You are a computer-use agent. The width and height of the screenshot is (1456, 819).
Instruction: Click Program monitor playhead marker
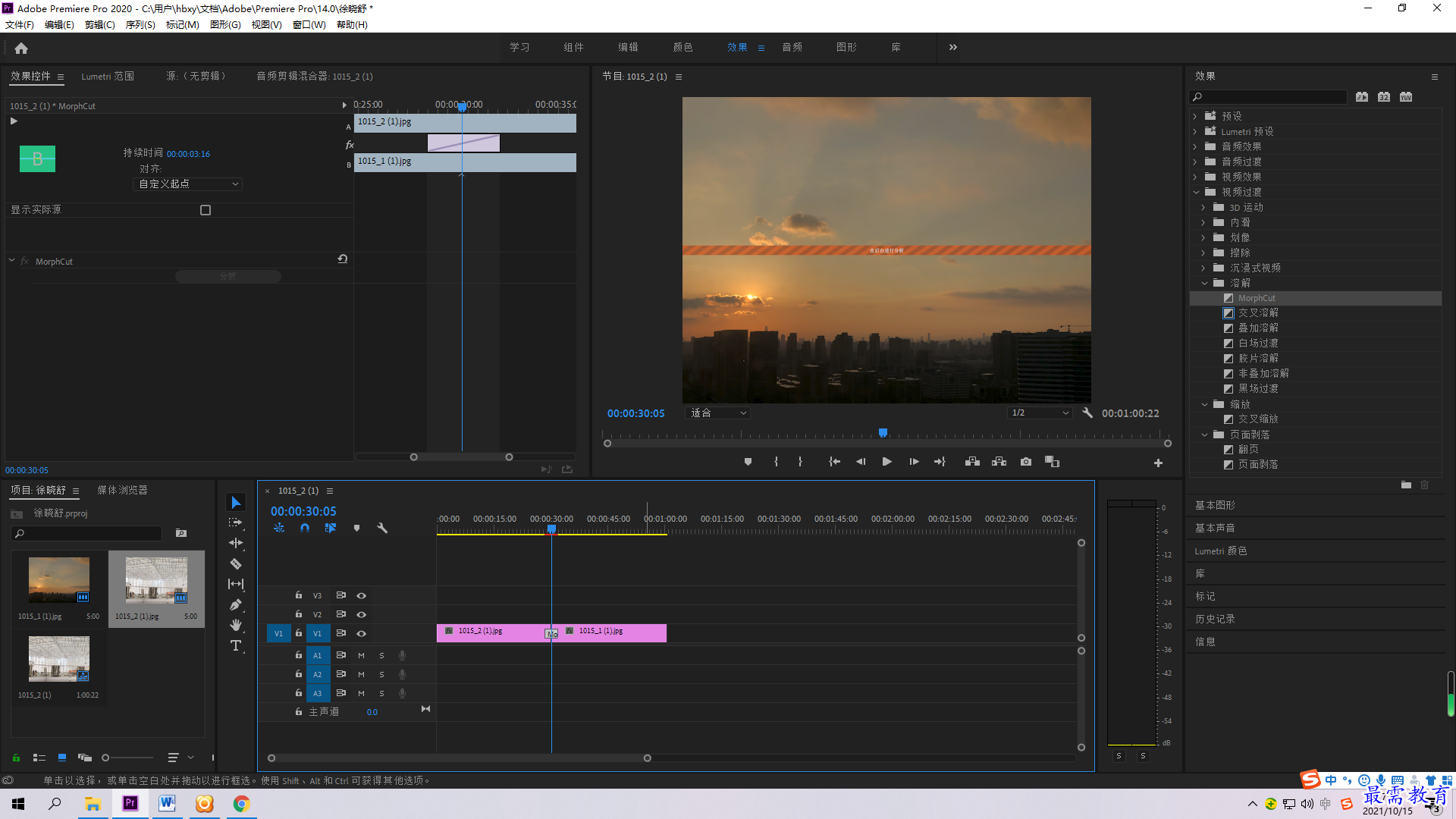click(x=883, y=433)
